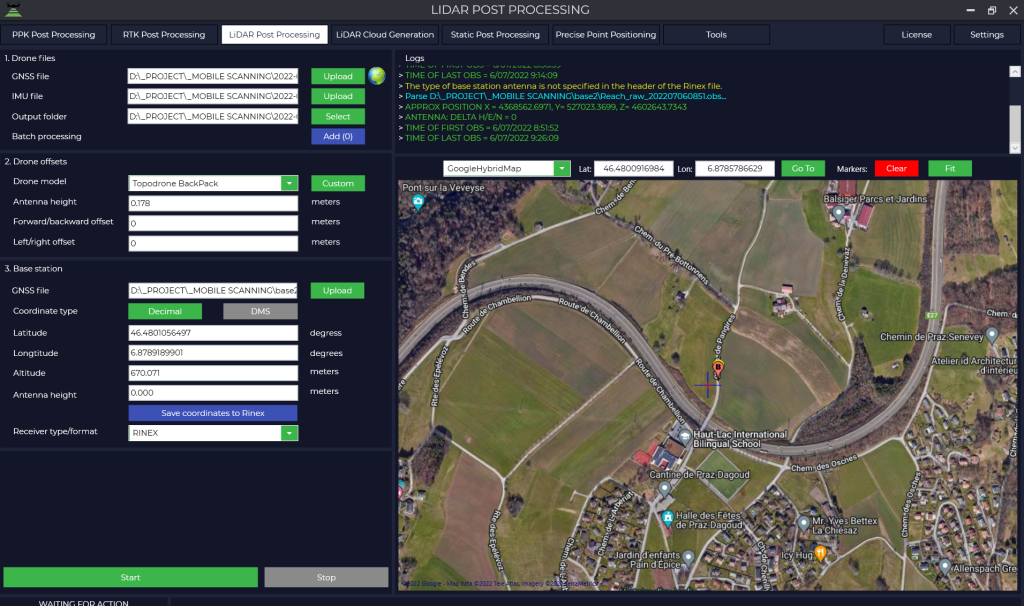Screen dimensions: 1024x606
Task: Click the blue crosshair marker on the map
Action: (707, 385)
